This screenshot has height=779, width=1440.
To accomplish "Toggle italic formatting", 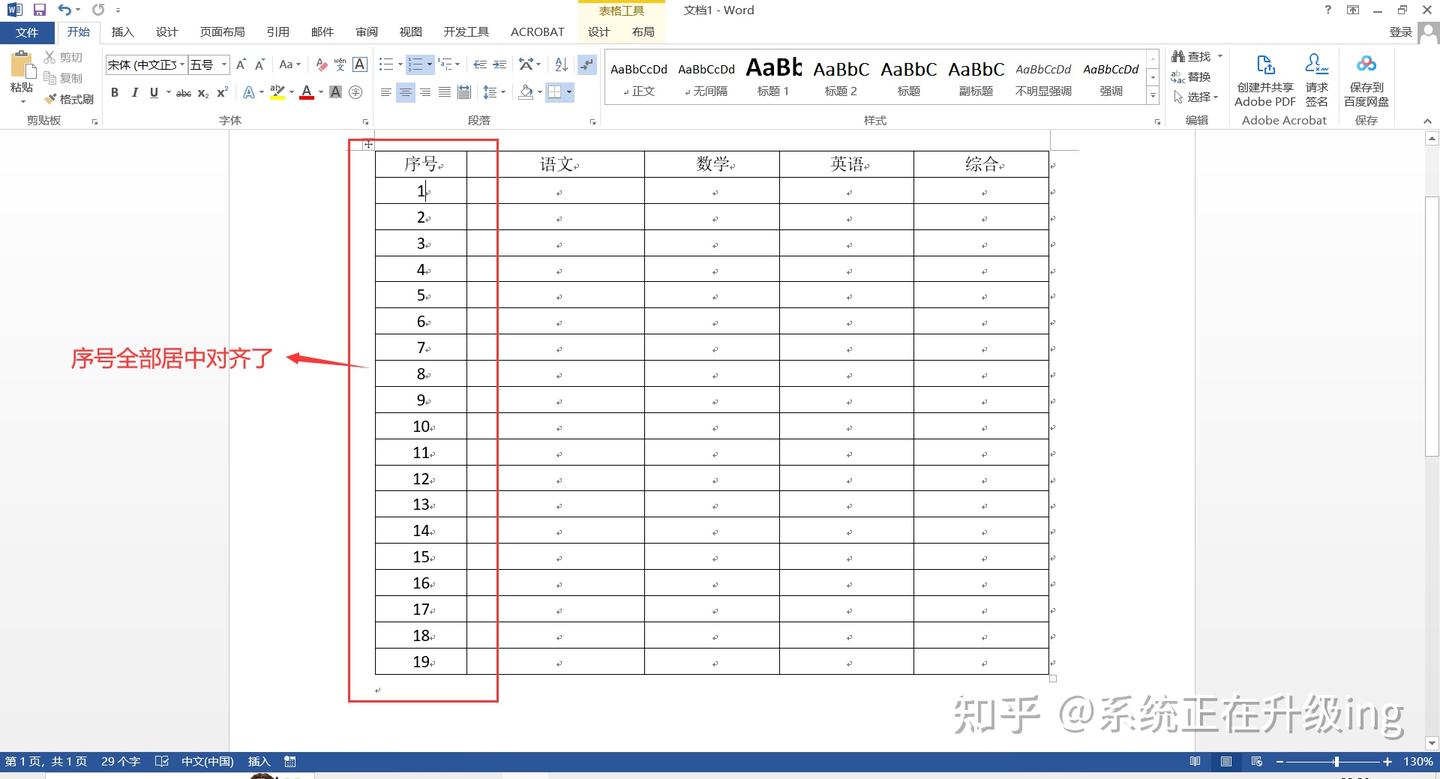I will 134,93.
